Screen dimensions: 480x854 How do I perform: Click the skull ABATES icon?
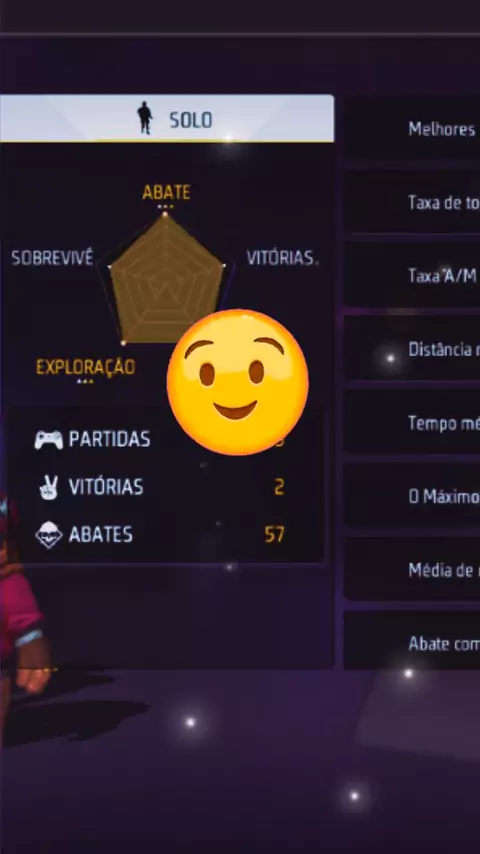48,535
